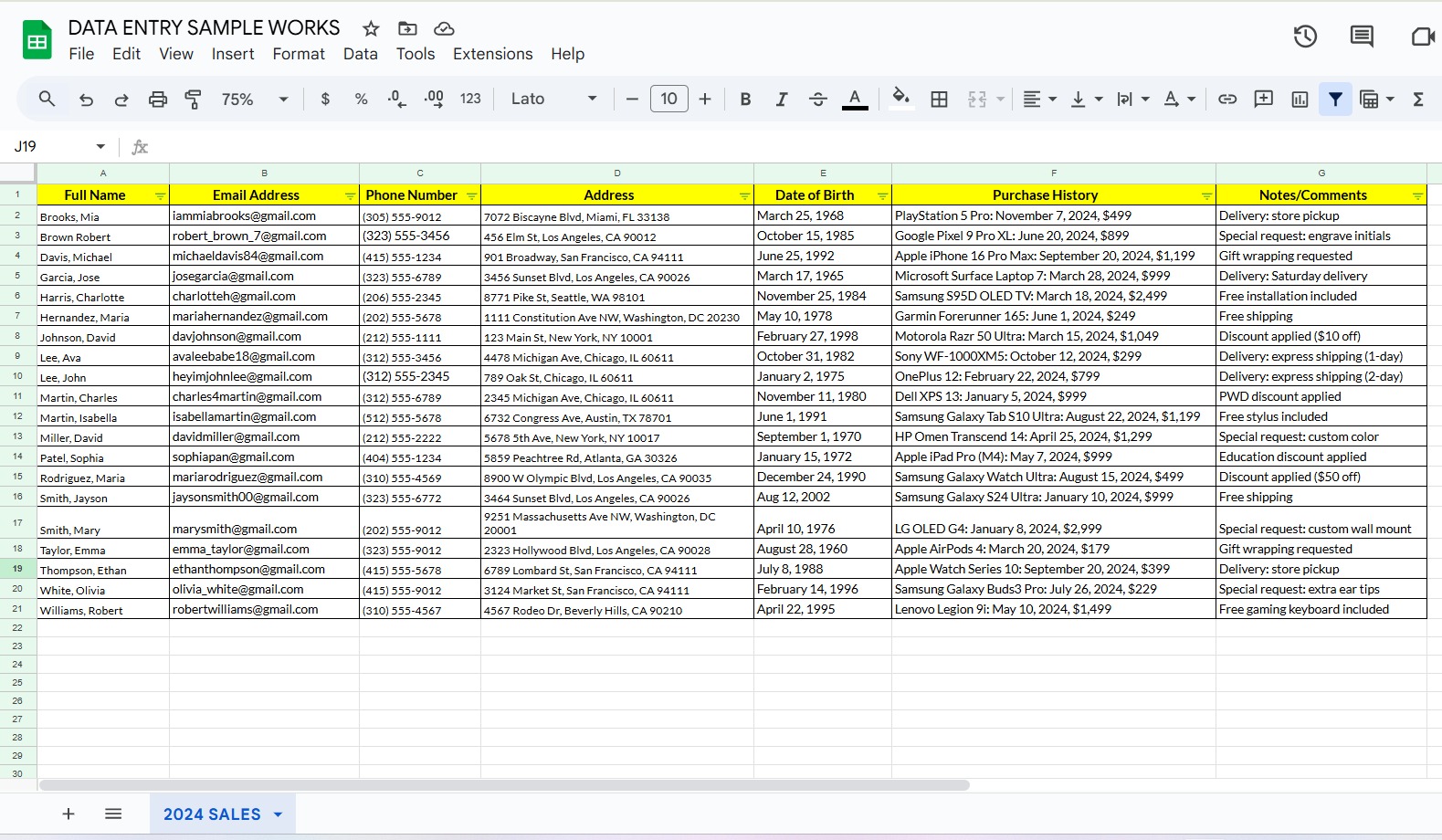The height and width of the screenshot is (840, 1442).
Task: Open the borders tool
Action: [x=939, y=99]
